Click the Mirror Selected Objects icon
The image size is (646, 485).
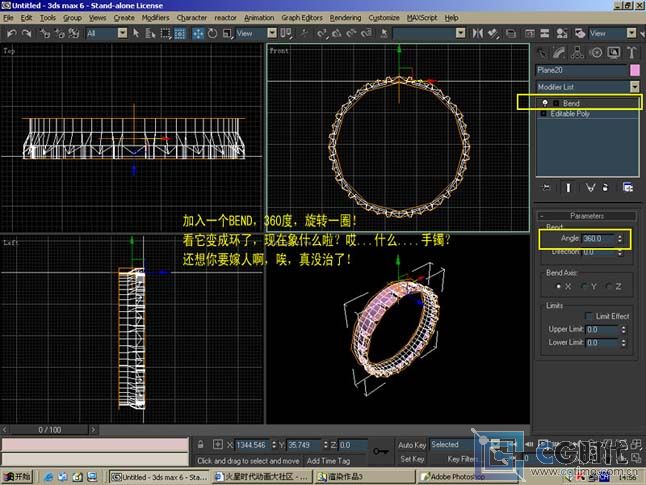[x=477, y=33]
